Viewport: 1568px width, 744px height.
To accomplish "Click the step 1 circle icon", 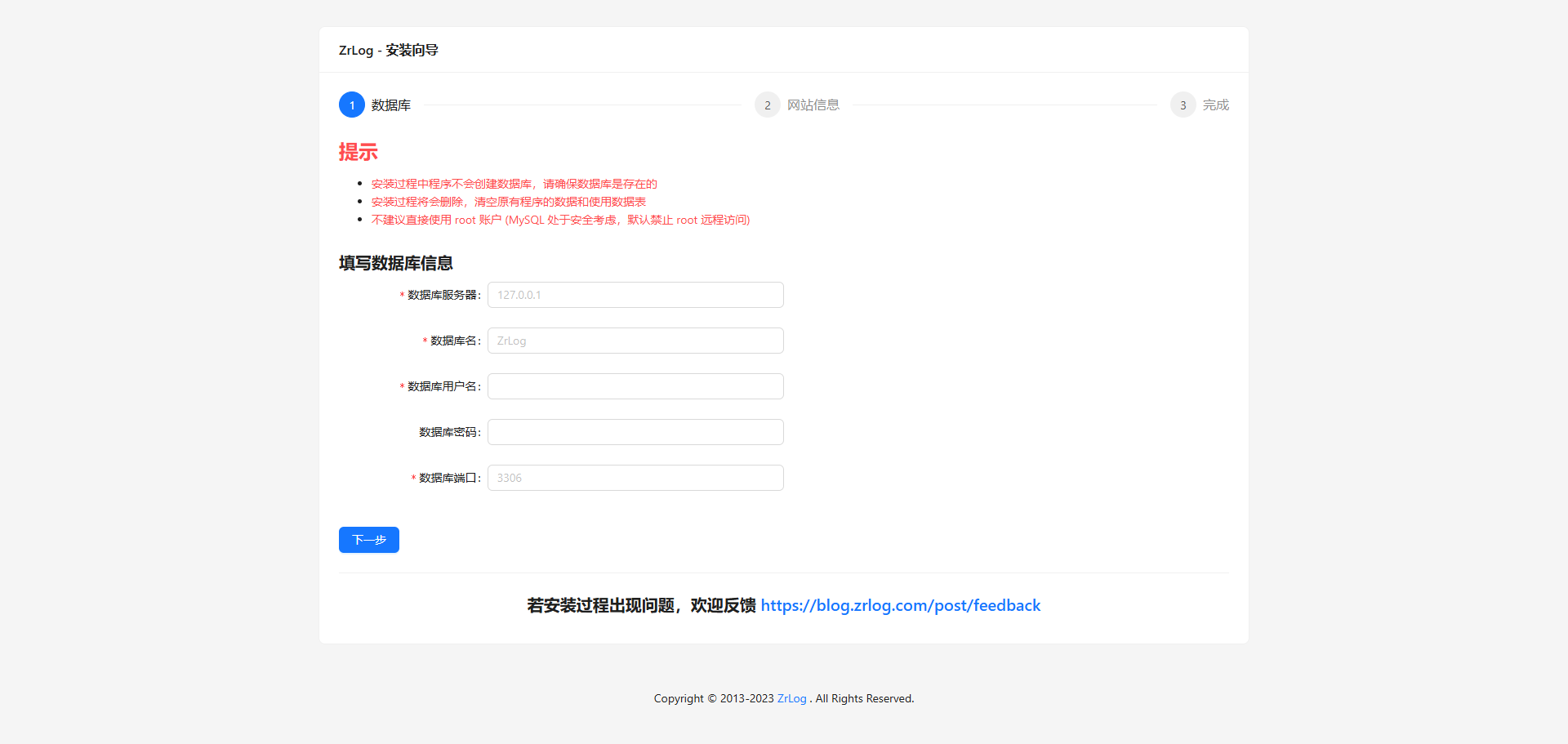I will point(352,105).
